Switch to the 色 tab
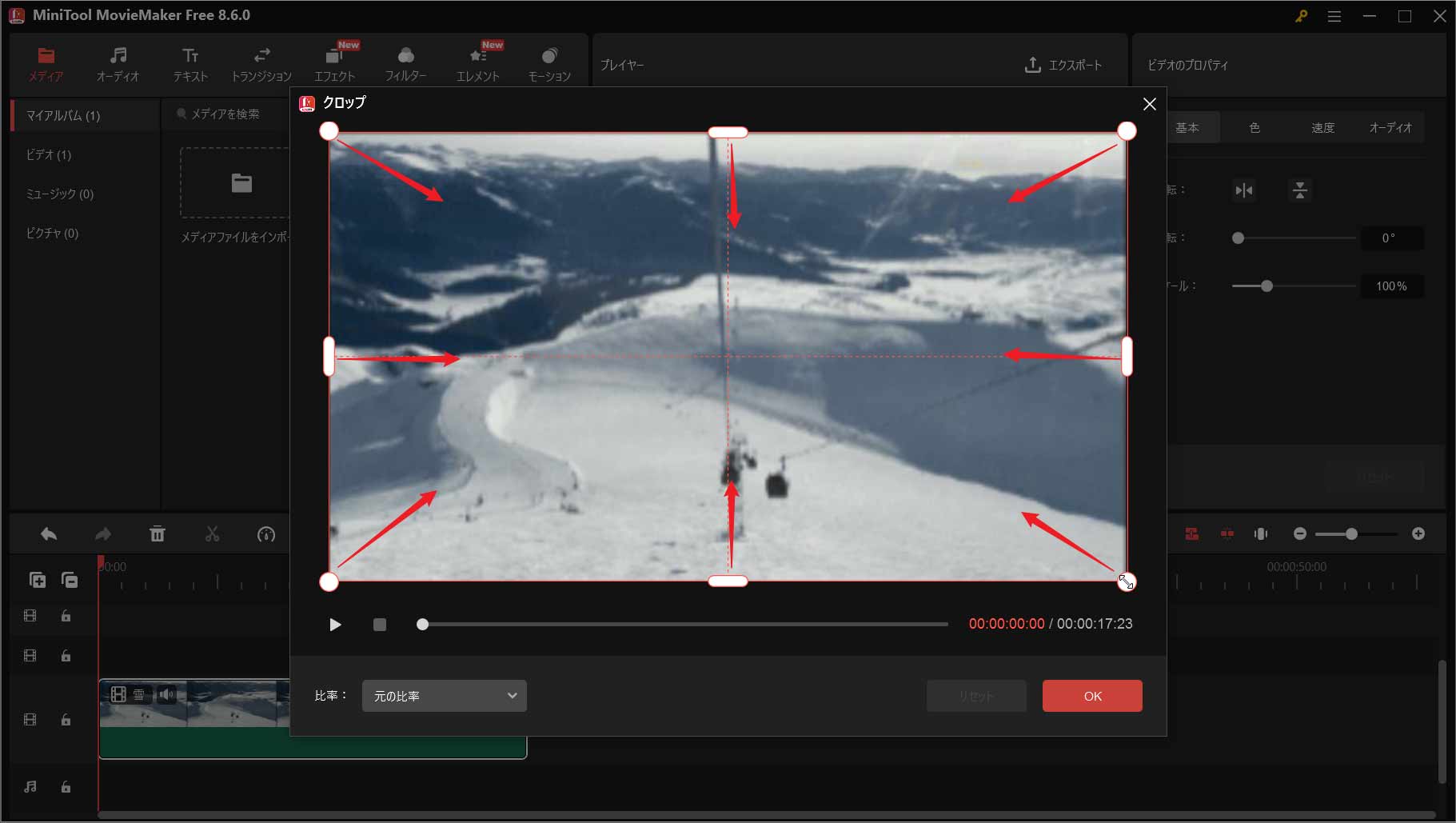The image size is (1456, 823). (x=1255, y=126)
